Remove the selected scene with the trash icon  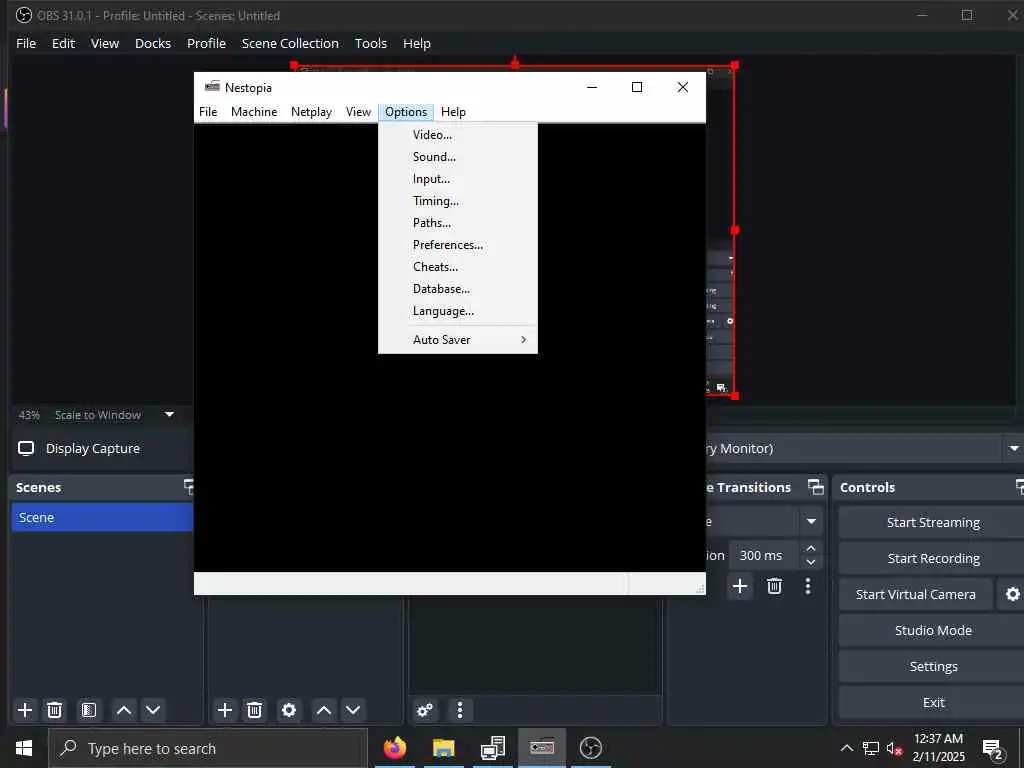55,710
